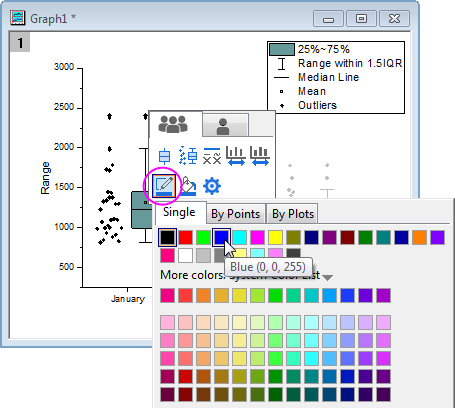This screenshot has width=455, height=408.
Task: Pick the black color swatch
Action: point(167,237)
